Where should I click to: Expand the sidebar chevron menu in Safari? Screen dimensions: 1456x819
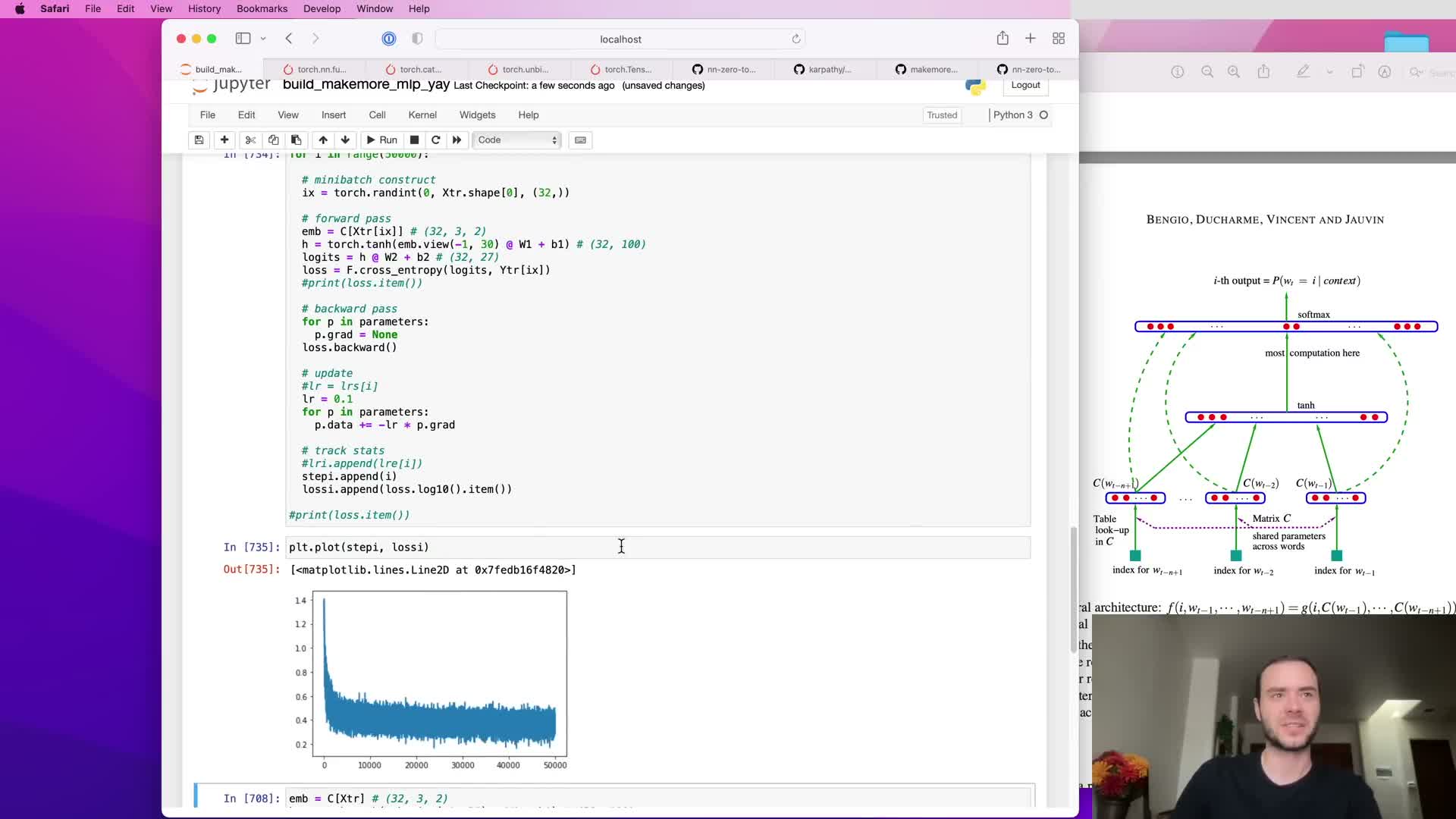coord(263,39)
